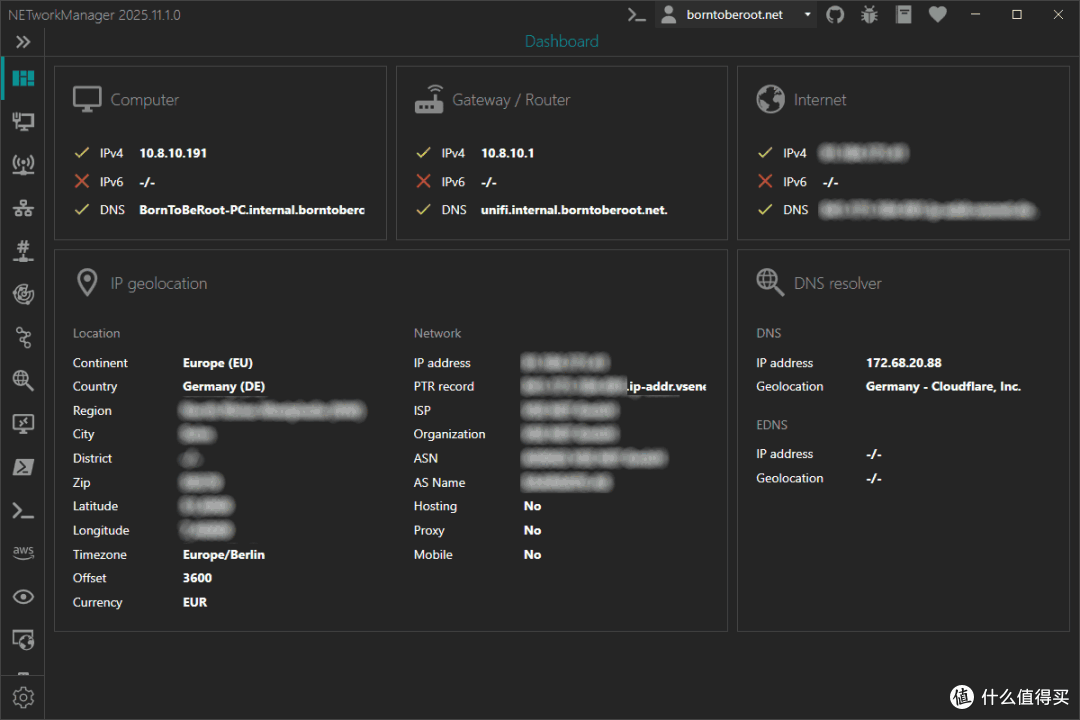Open the AWS Session Manager icon
This screenshot has width=1080, height=720.
(x=23, y=553)
